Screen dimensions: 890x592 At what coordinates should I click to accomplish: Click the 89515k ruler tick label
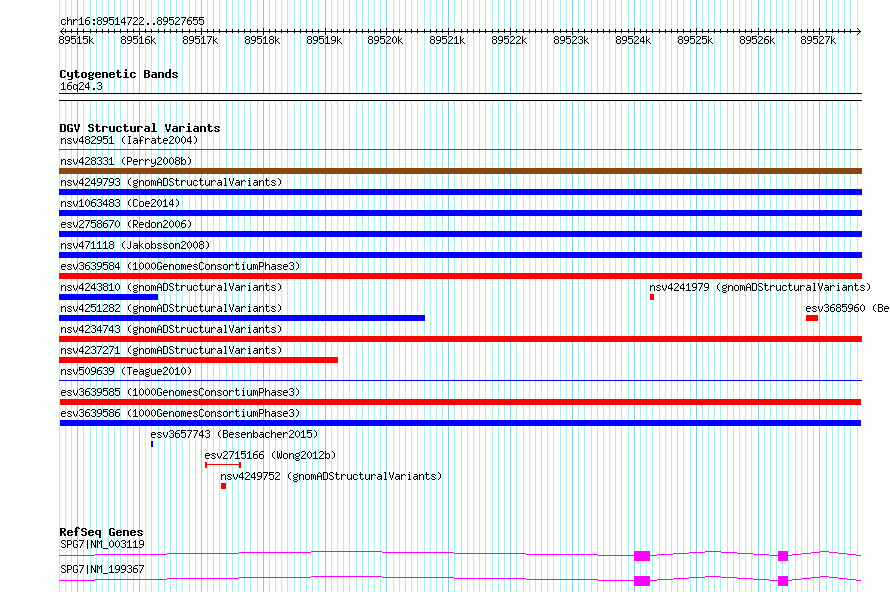point(76,40)
